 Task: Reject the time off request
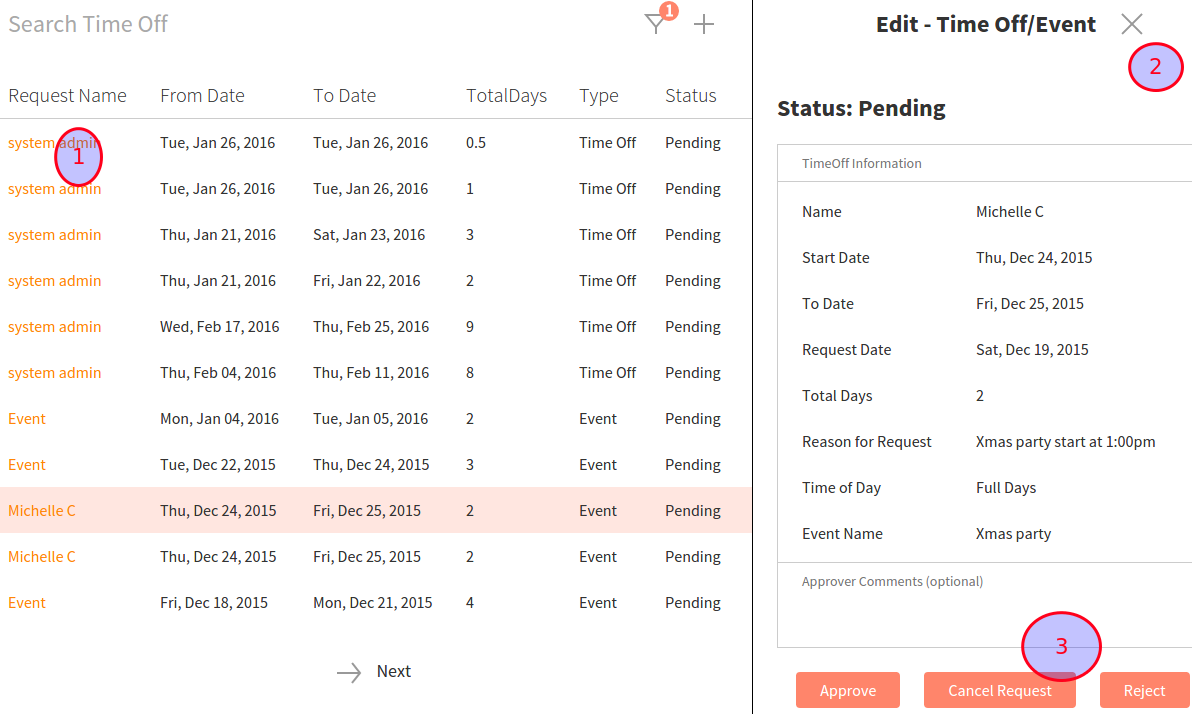pos(1144,691)
